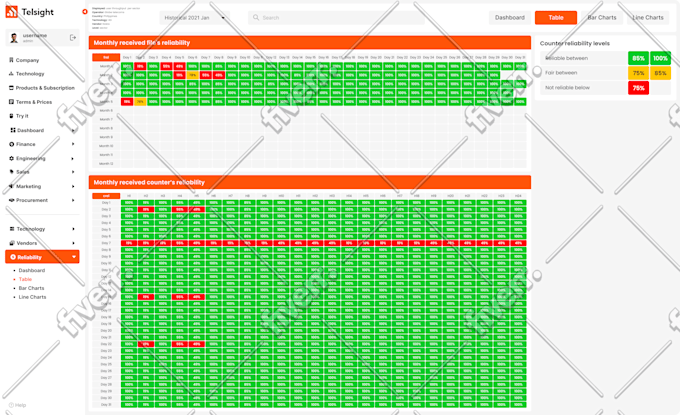Click the Try it icon
Viewport: 680px width, 415px height.
point(12,116)
